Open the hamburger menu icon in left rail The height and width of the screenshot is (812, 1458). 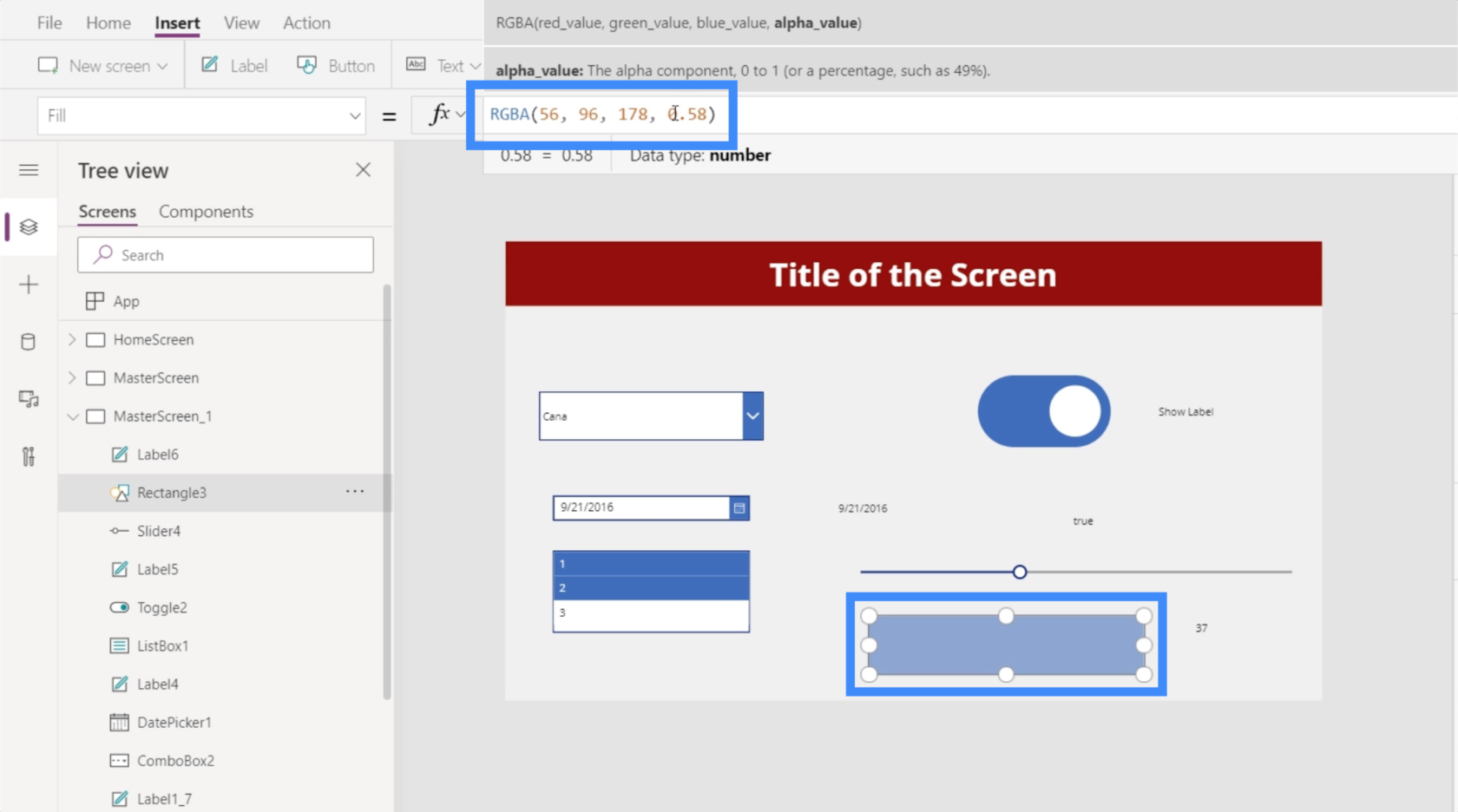pos(29,170)
